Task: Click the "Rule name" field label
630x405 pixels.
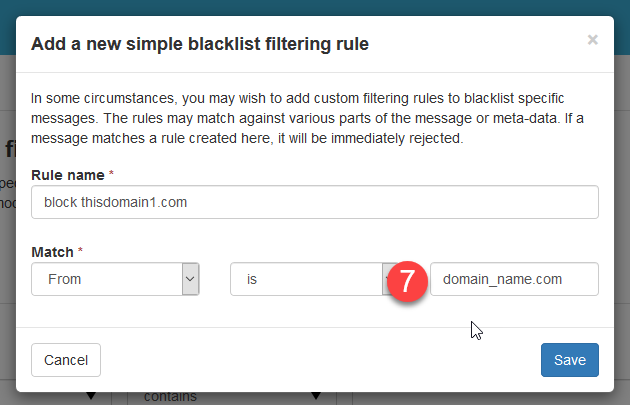Action: click(x=68, y=175)
